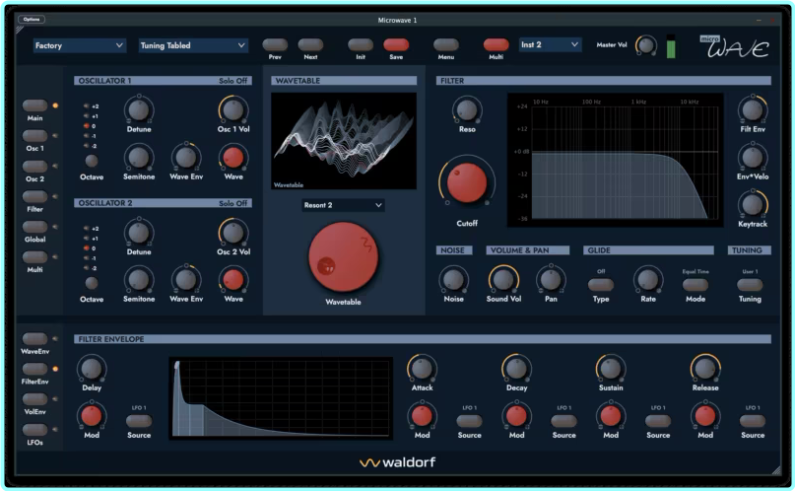Toggle the red Multi button in top bar
The image size is (795, 491).
click(x=496, y=45)
